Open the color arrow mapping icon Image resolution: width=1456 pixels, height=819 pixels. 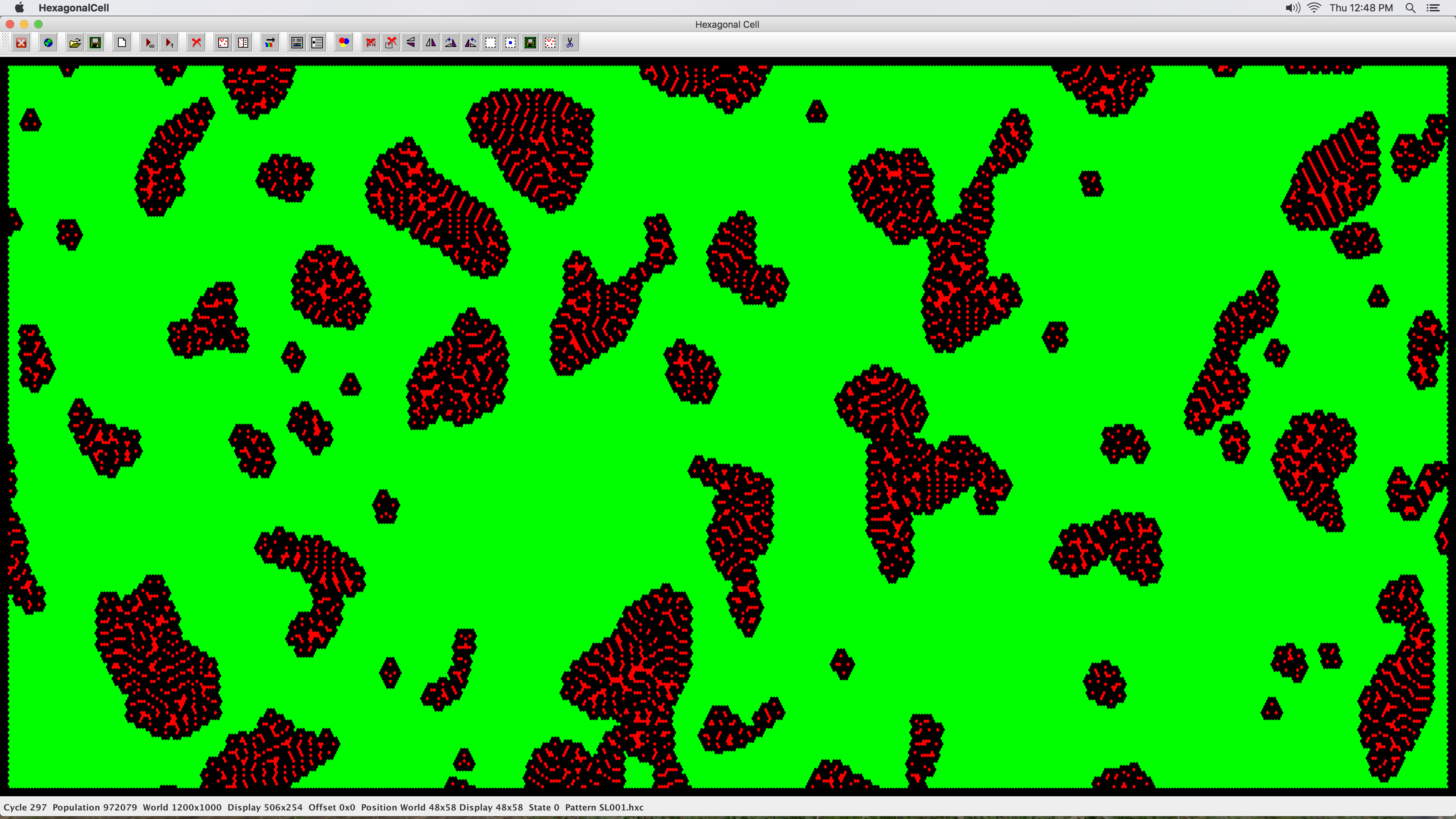tap(269, 43)
